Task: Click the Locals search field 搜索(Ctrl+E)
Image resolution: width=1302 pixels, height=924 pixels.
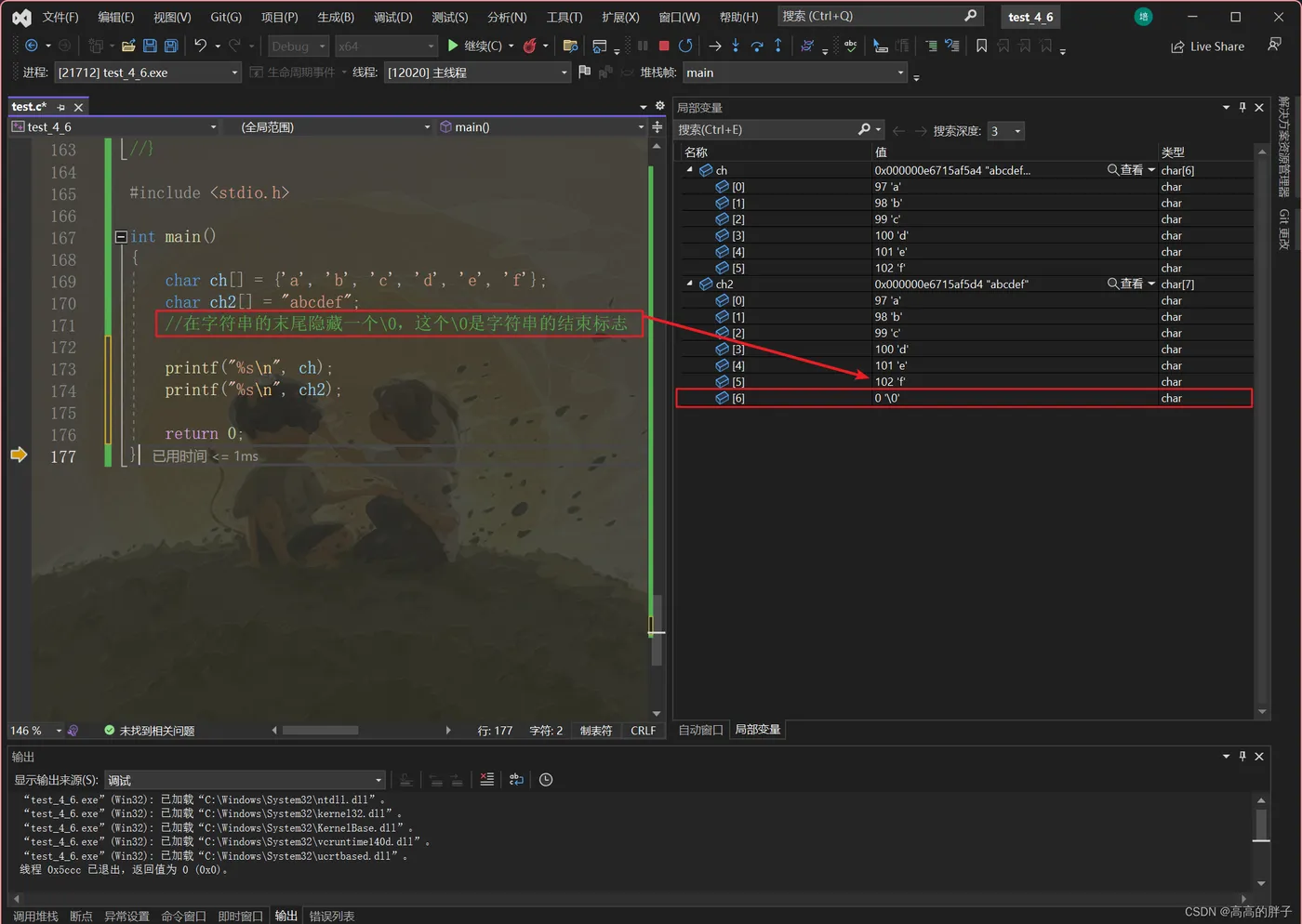Action: (779, 130)
